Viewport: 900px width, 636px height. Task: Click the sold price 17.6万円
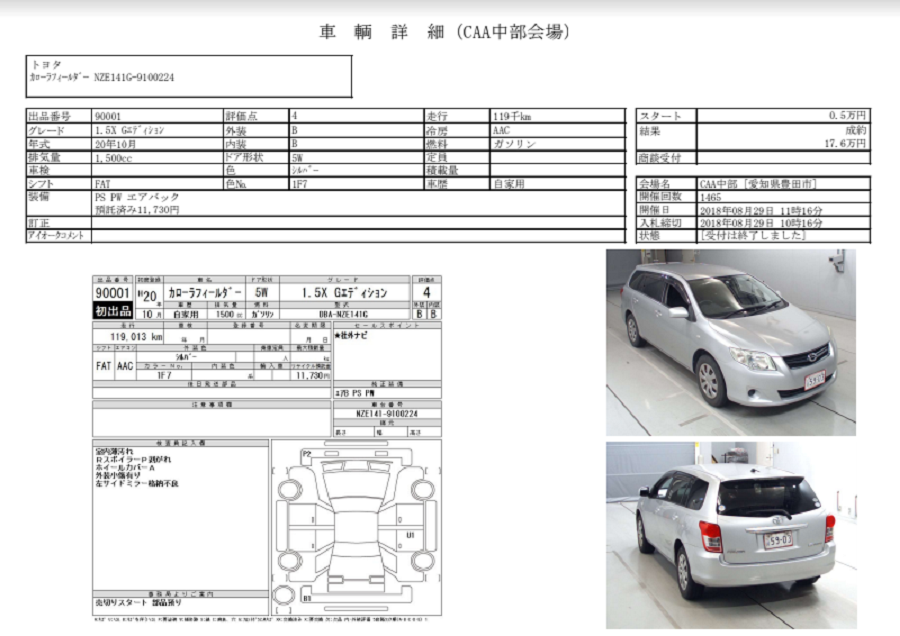tap(845, 143)
